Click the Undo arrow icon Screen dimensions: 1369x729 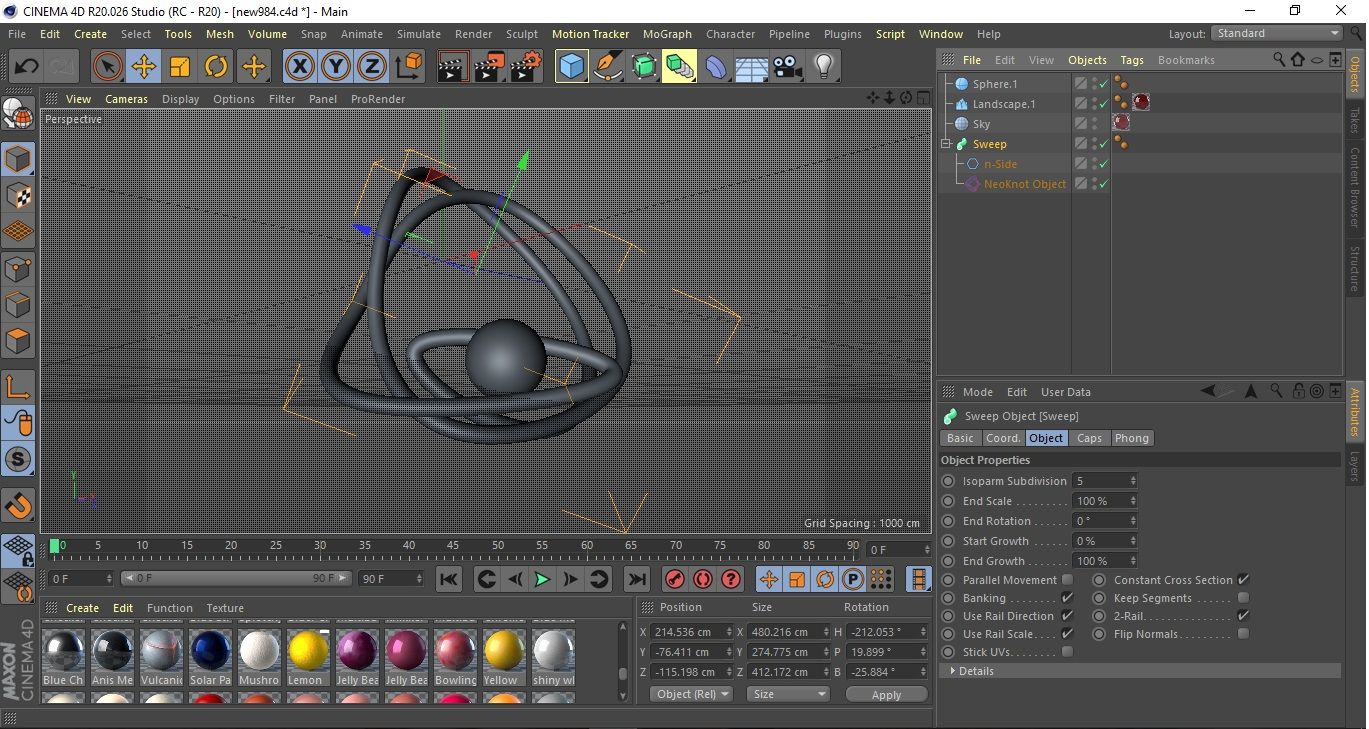26,67
